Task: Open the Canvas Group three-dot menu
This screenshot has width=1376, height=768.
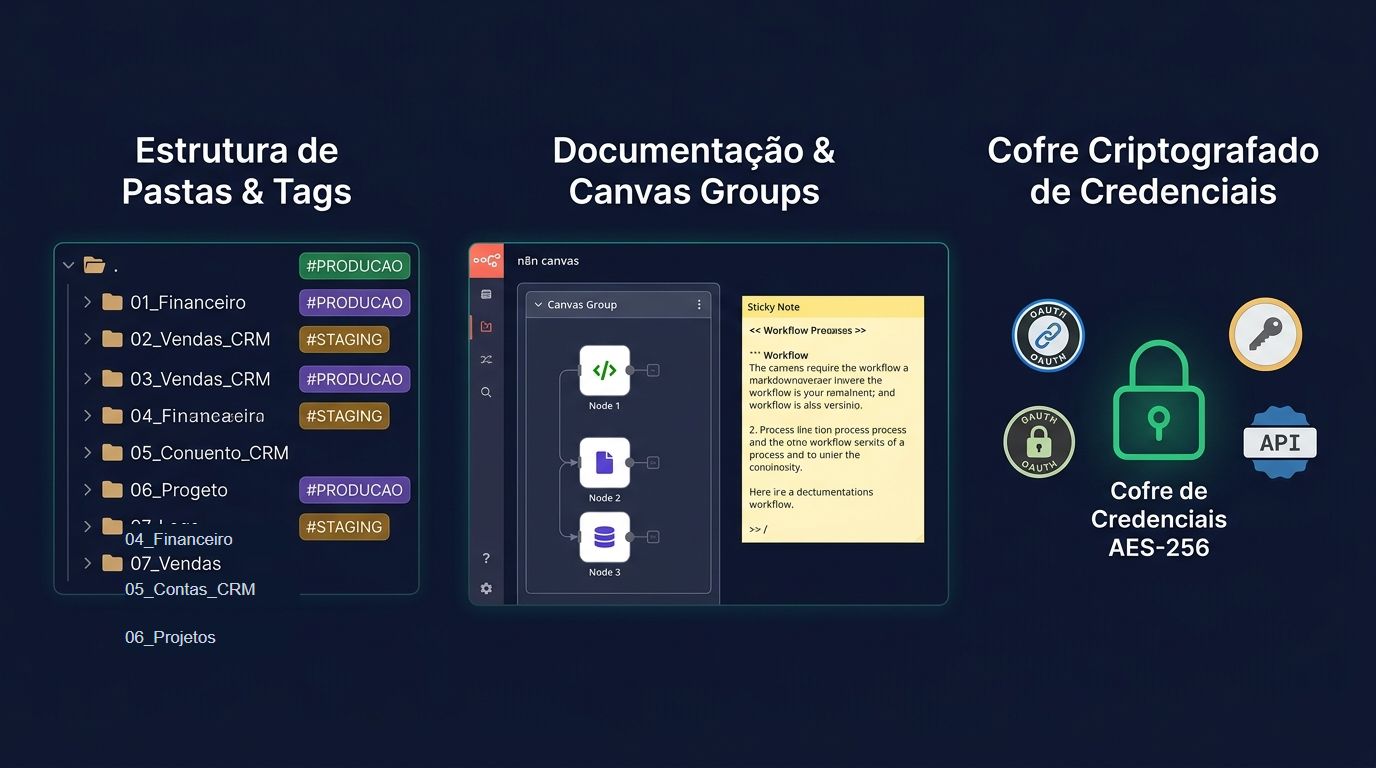Action: pyautogui.click(x=699, y=305)
